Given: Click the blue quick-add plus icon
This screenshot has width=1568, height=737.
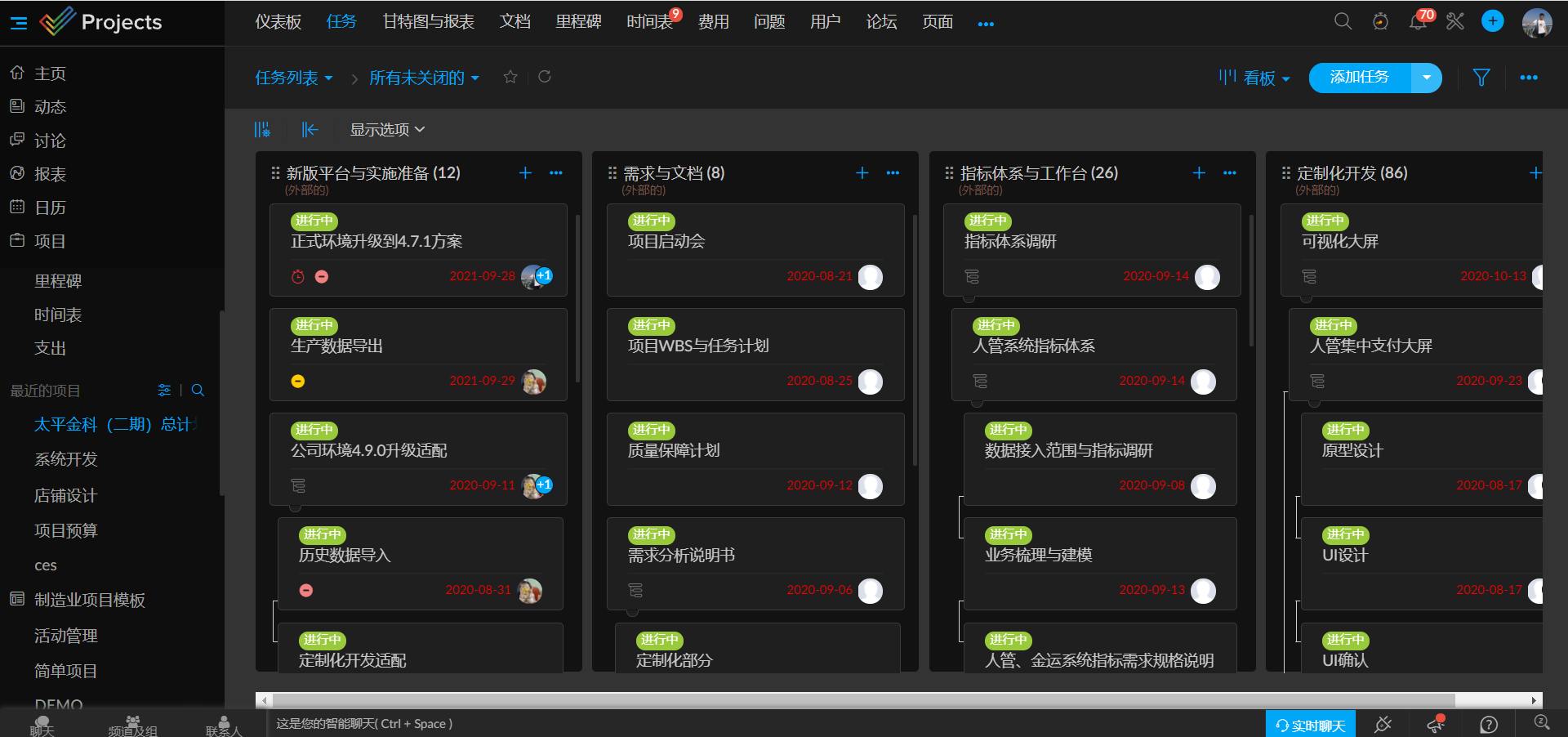Looking at the screenshot, I should (x=1493, y=21).
